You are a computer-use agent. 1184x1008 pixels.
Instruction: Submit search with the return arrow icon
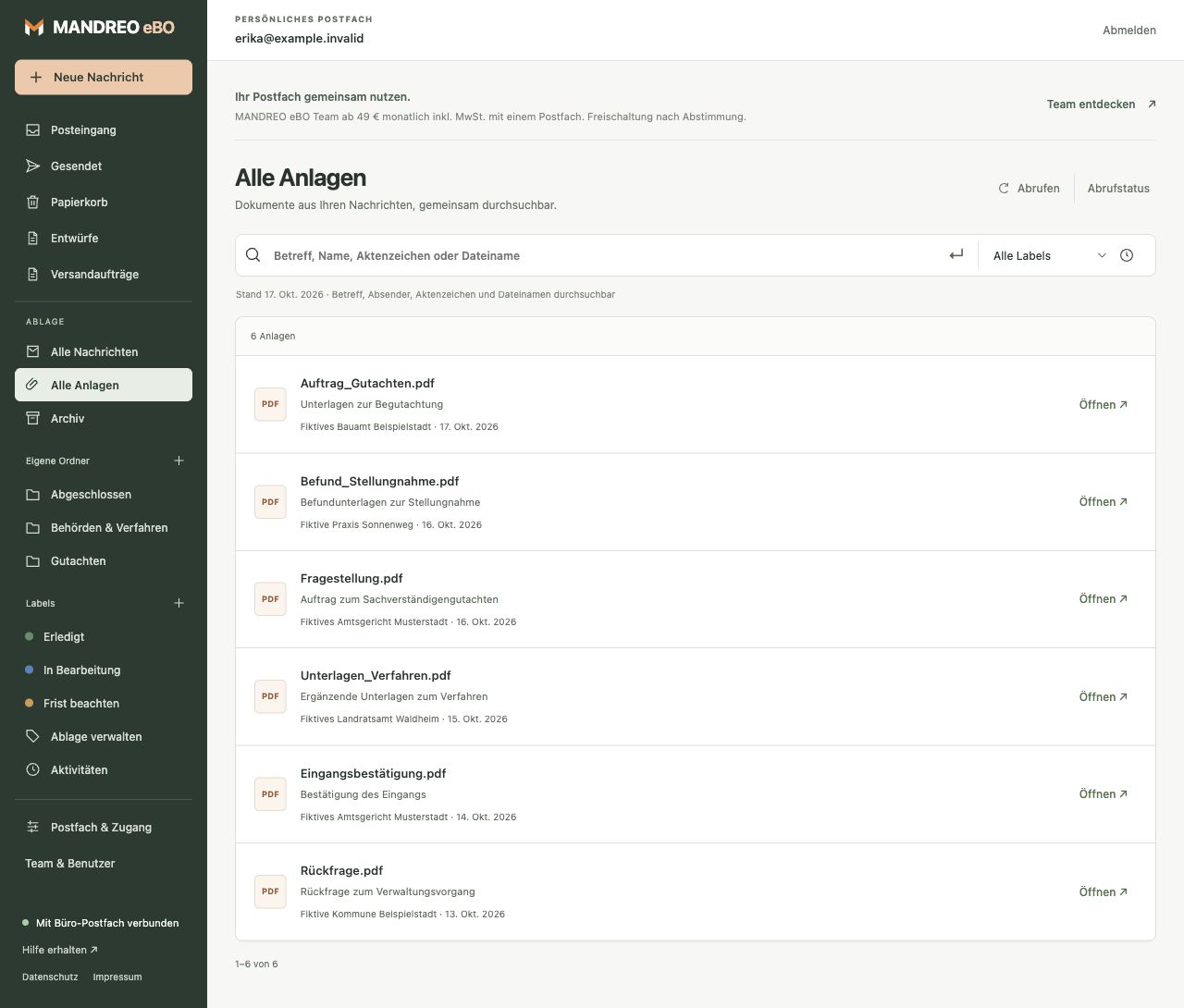pyautogui.click(x=956, y=255)
